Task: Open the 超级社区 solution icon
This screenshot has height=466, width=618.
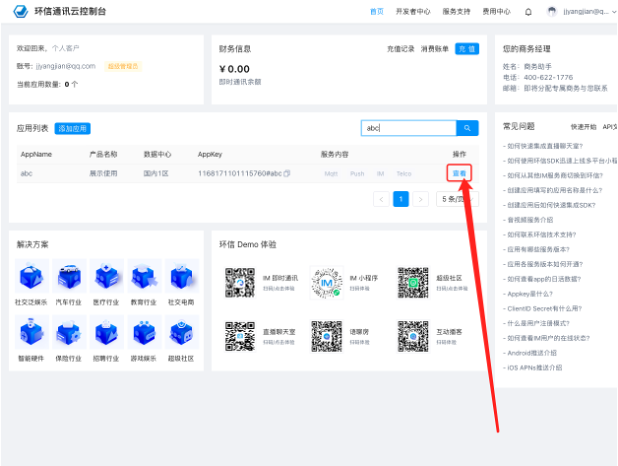Action: click(181, 332)
